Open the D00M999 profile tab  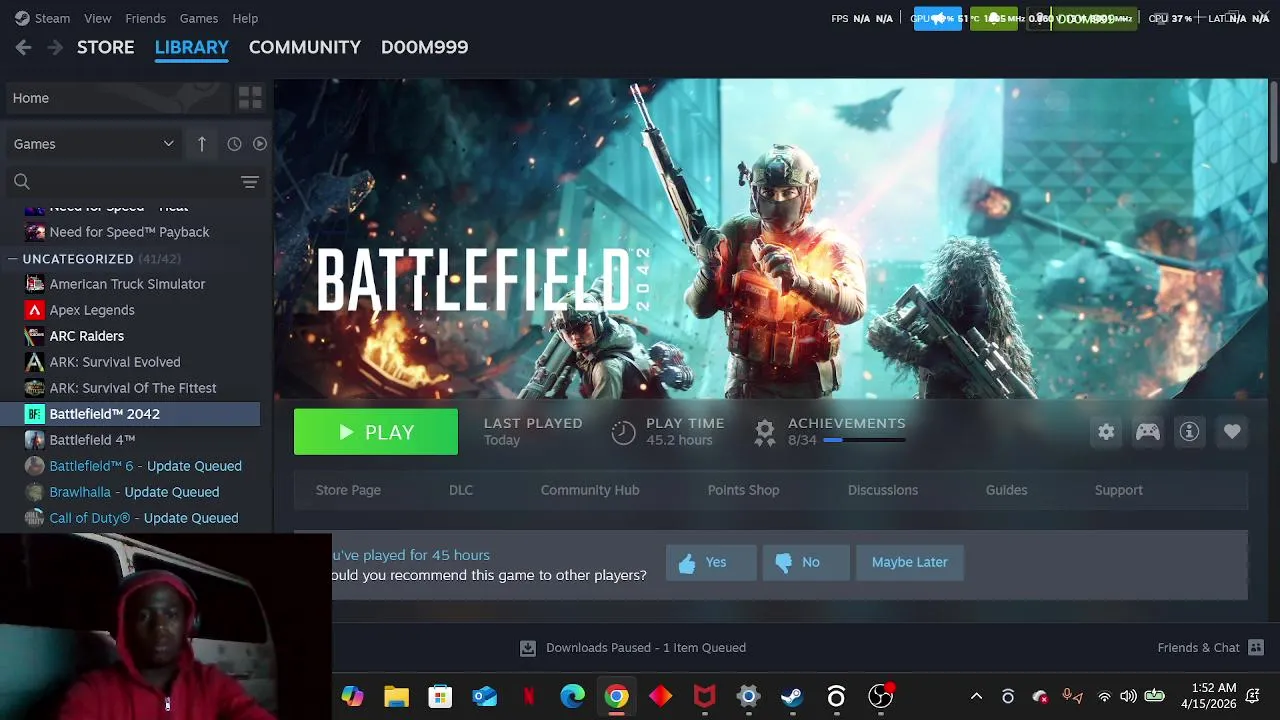(x=424, y=47)
